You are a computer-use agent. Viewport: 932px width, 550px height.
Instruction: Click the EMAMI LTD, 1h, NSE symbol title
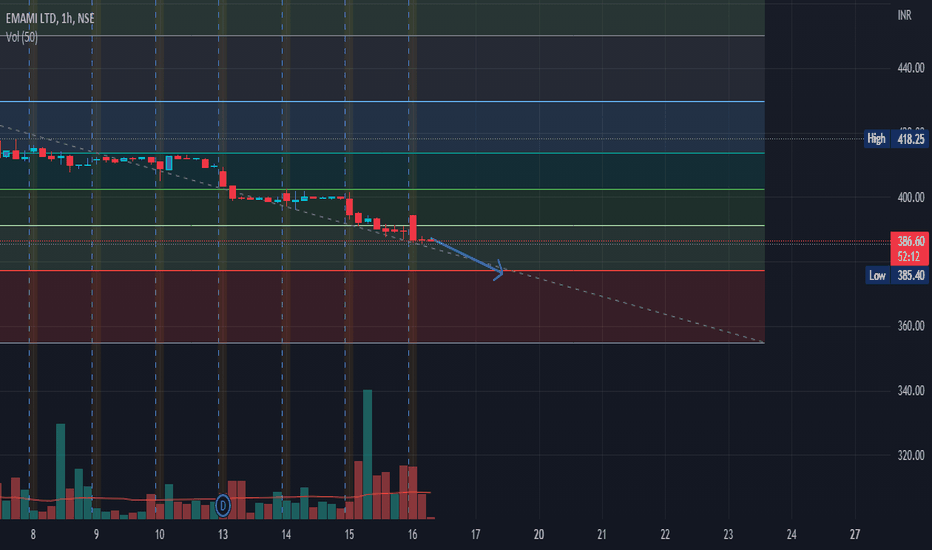[50, 18]
